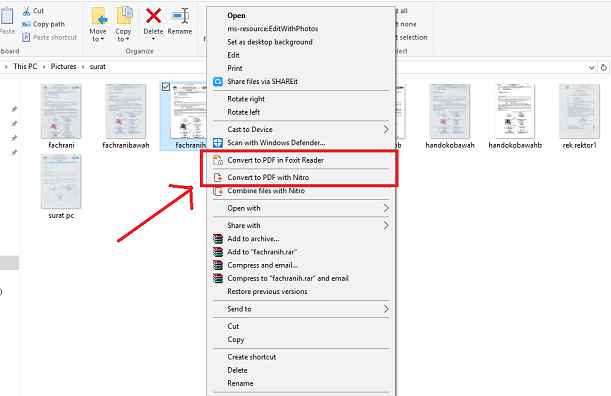
Task: Click WinRAR icon beside Add to archive
Action: click(218, 239)
